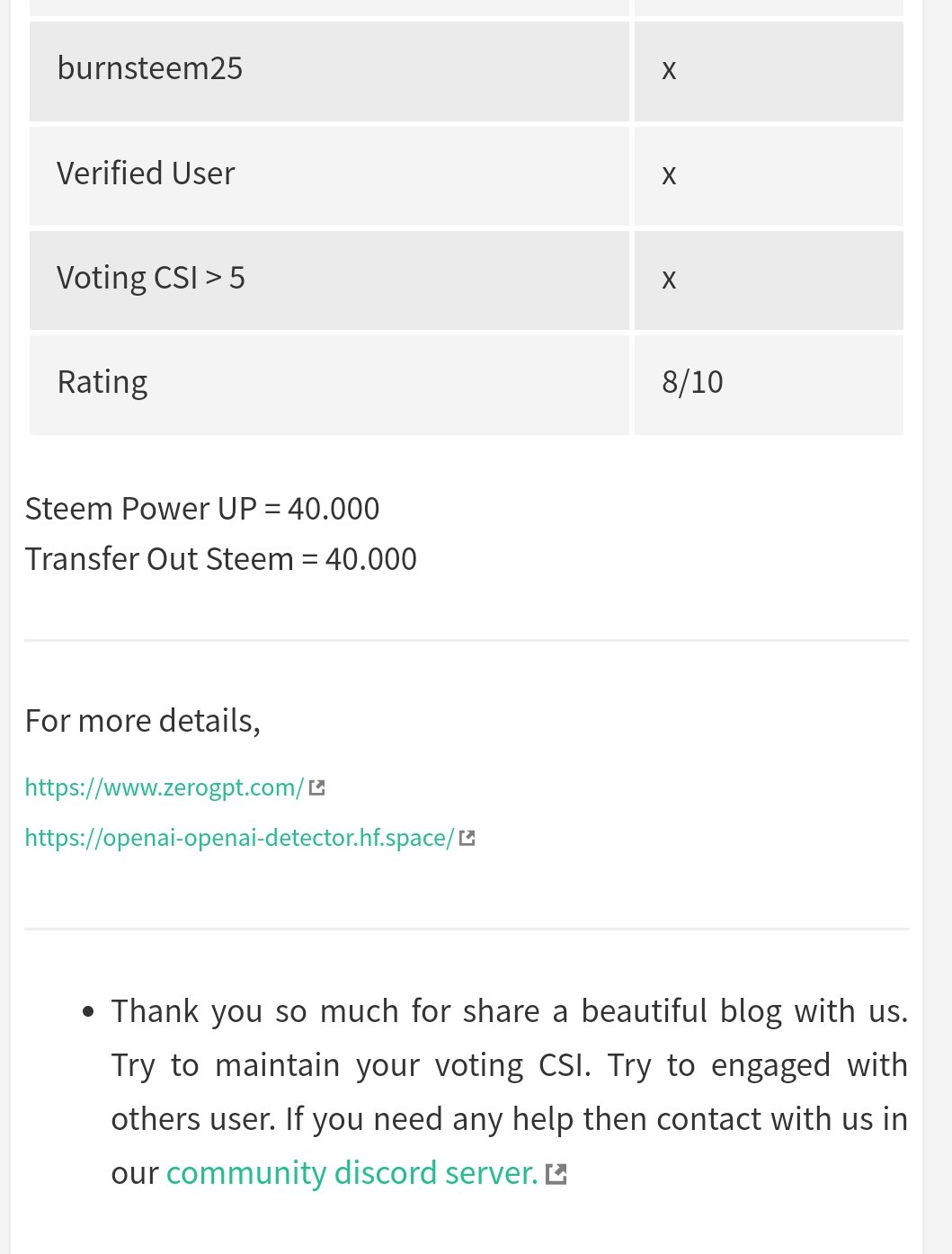Open the openai-detector.hf.space link
The image size is (952, 1254).
[x=239, y=838]
